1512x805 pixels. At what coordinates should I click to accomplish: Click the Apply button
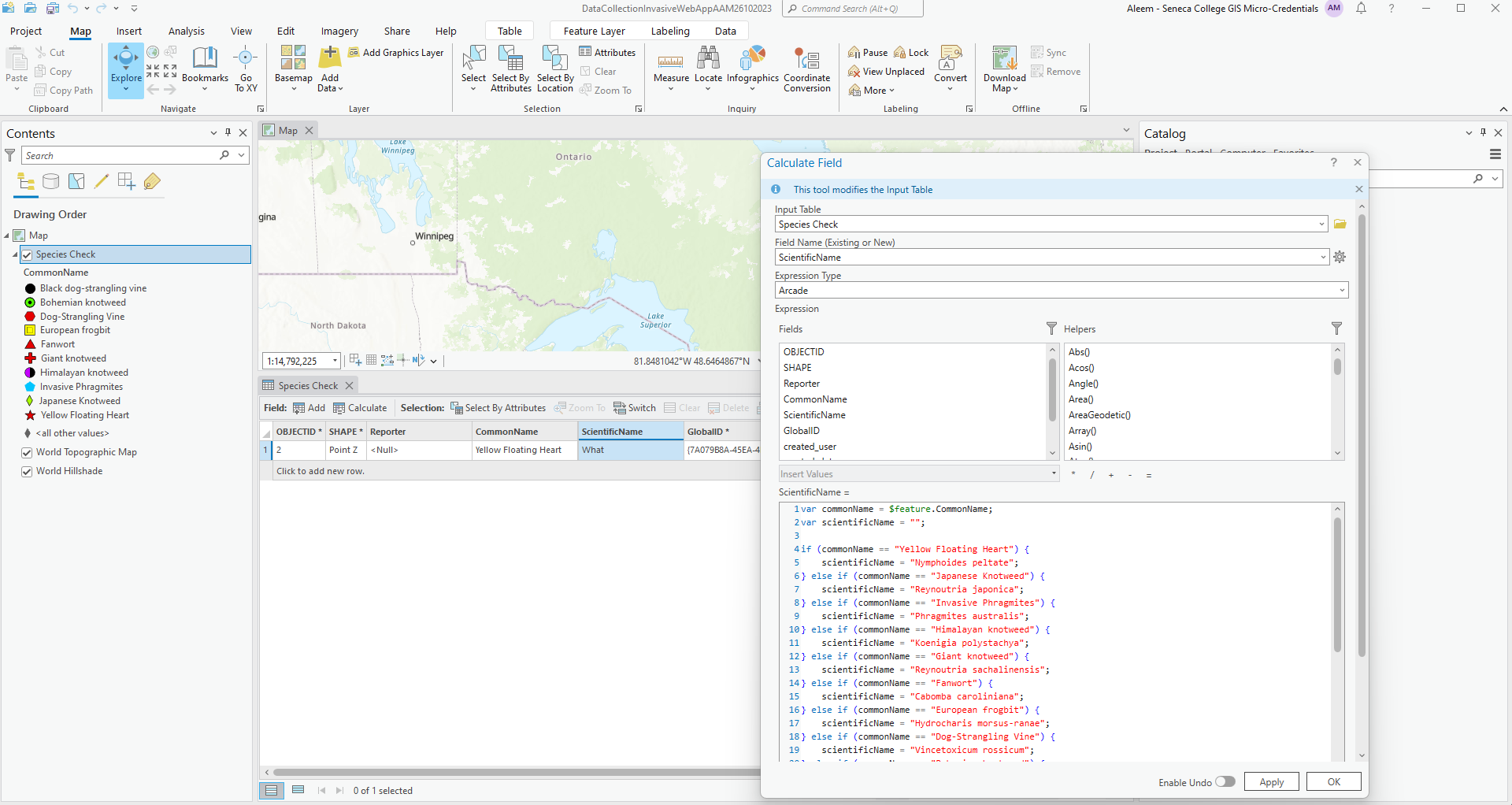coord(1271,781)
